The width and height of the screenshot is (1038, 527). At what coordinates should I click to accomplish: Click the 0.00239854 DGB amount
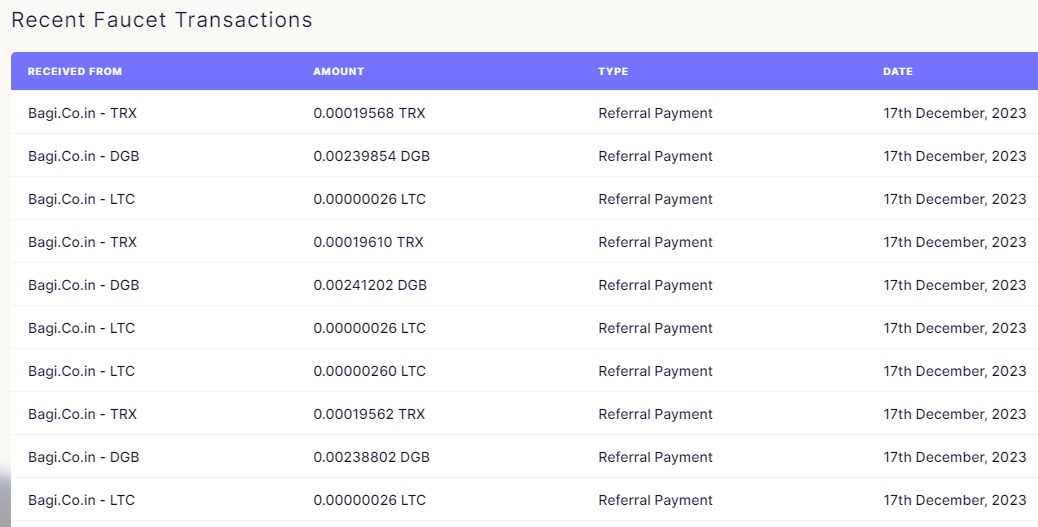[371, 156]
